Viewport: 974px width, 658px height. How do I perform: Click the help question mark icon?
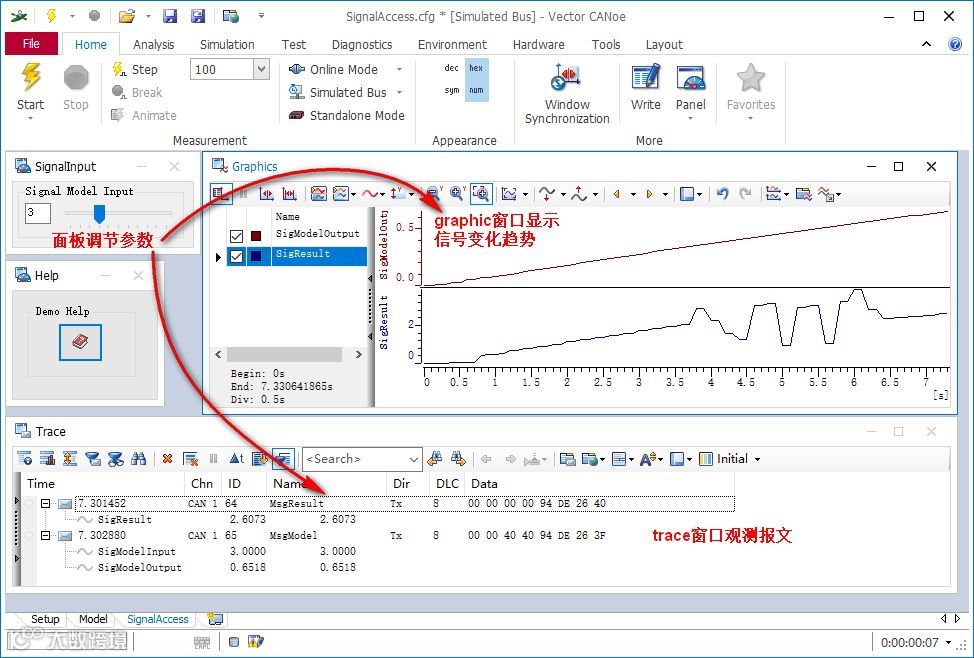coord(955,44)
